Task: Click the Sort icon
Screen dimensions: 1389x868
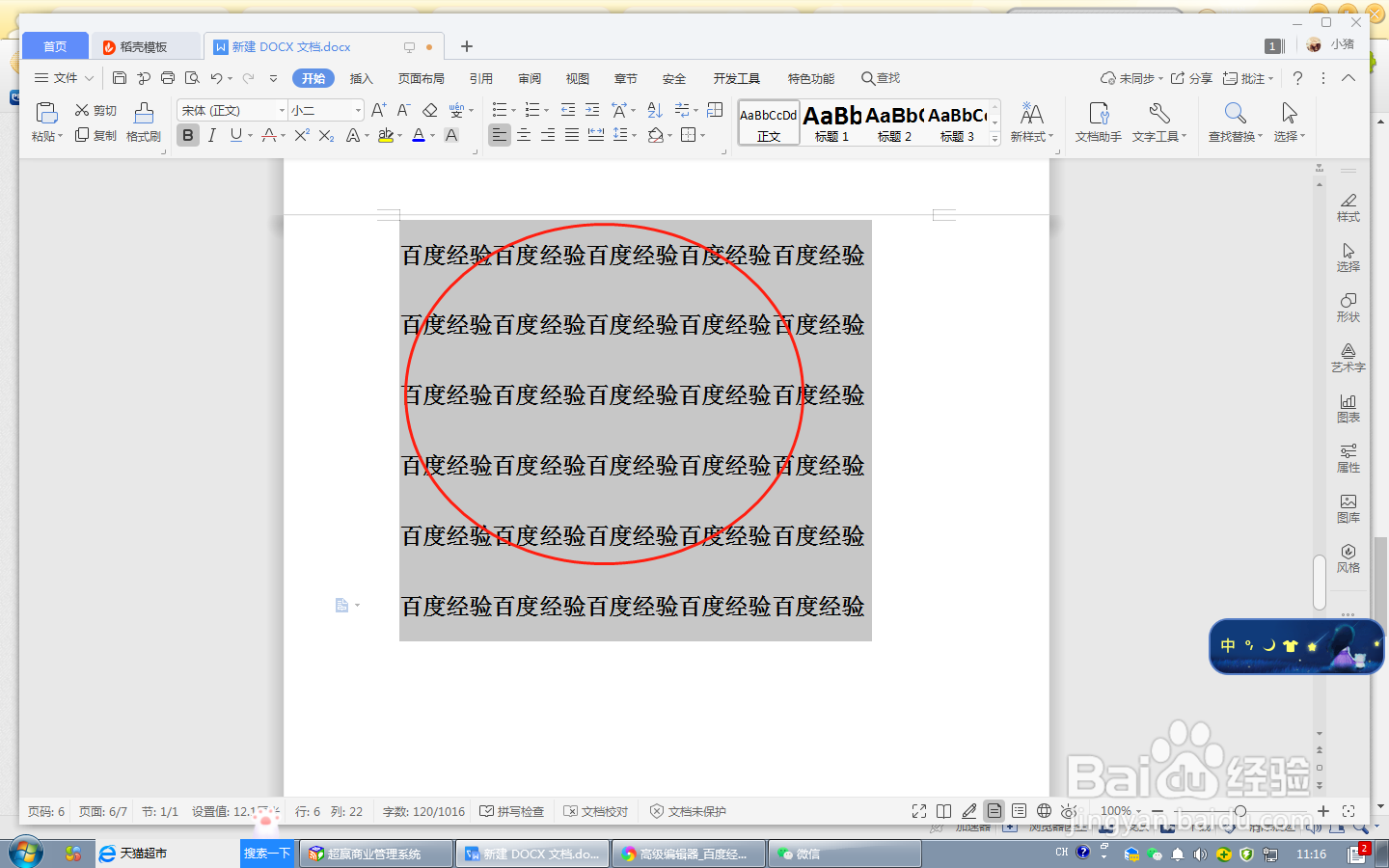Action: pyautogui.click(x=655, y=110)
